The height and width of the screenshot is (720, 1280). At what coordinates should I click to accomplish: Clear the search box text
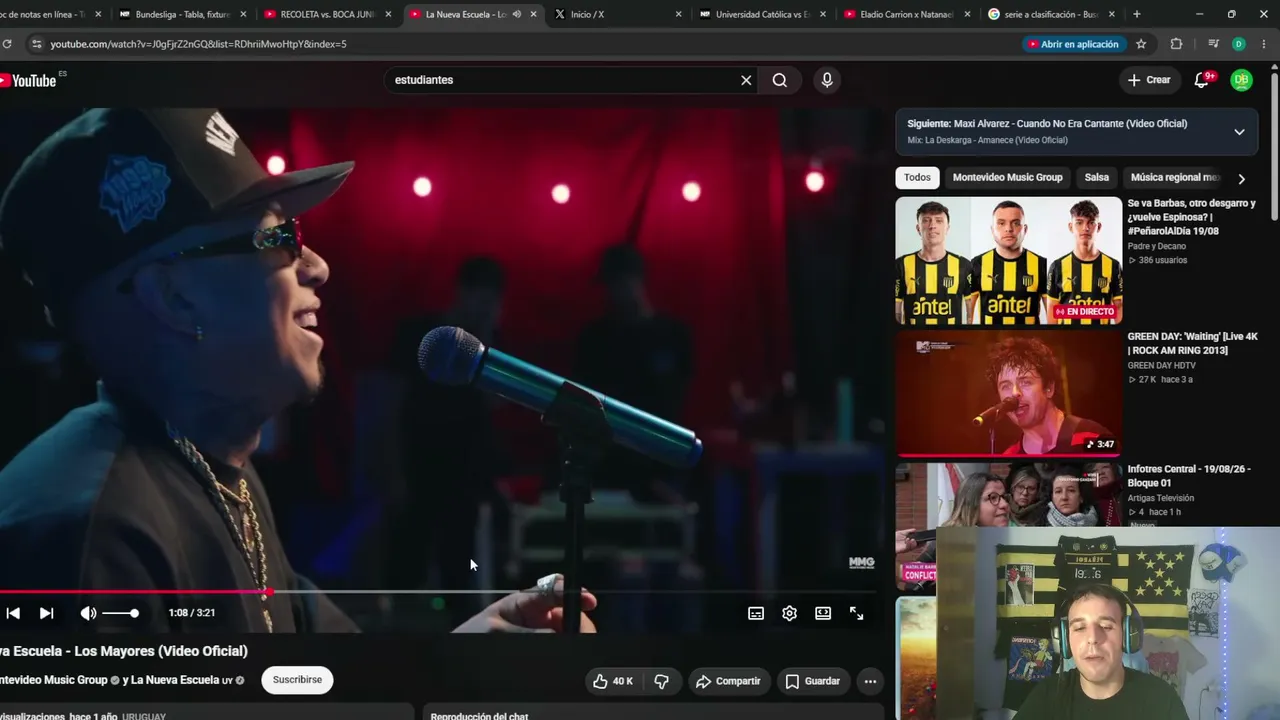pyautogui.click(x=746, y=80)
